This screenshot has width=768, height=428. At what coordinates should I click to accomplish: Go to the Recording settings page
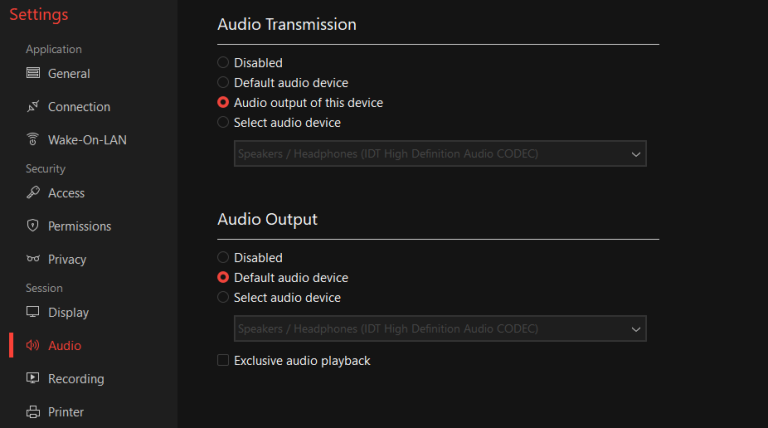point(75,379)
